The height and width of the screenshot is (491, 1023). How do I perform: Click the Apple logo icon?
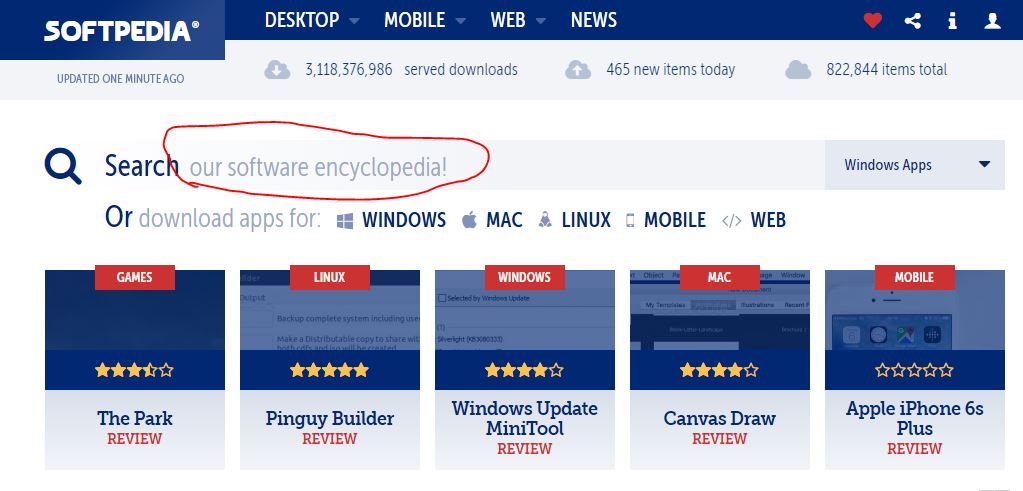[x=469, y=220]
